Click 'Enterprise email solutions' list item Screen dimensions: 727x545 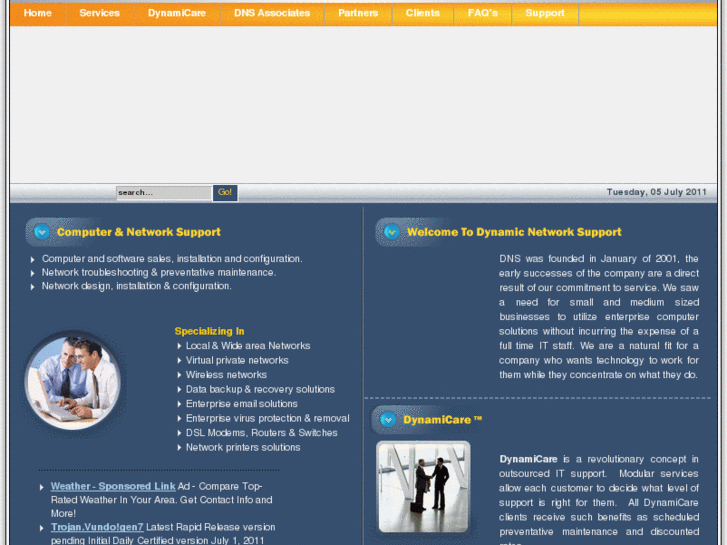coord(242,404)
